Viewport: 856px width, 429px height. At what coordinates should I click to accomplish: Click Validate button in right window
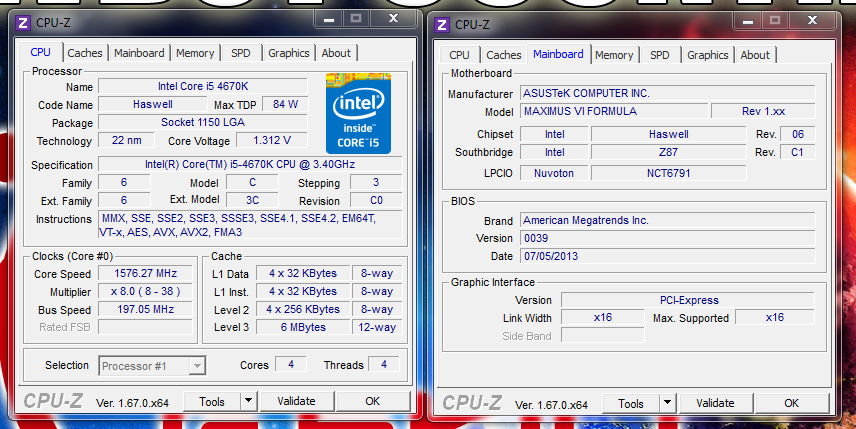(715, 403)
